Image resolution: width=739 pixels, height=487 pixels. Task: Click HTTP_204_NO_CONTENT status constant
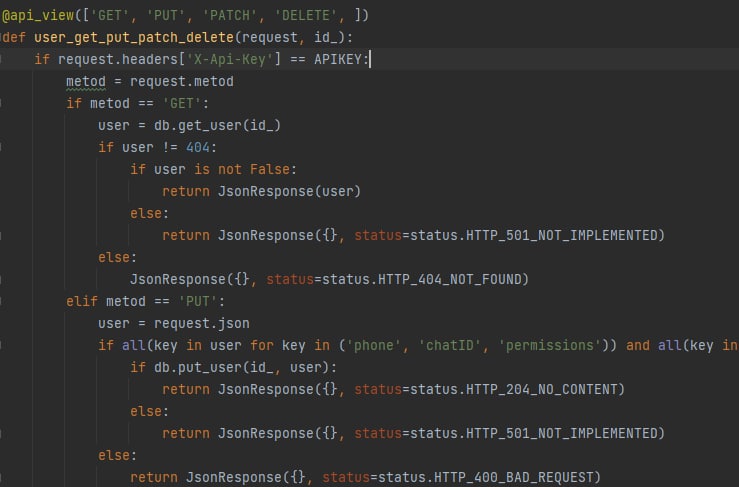pyautogui.click(x=542, y=389)
